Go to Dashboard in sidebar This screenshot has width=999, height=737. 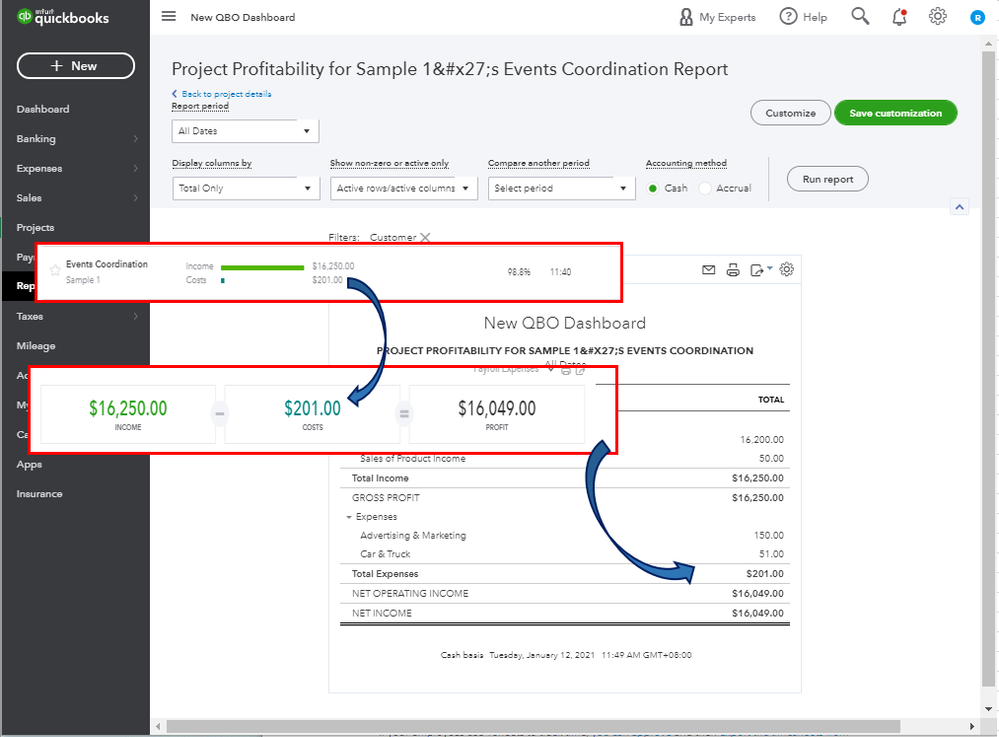click(43, 110)
